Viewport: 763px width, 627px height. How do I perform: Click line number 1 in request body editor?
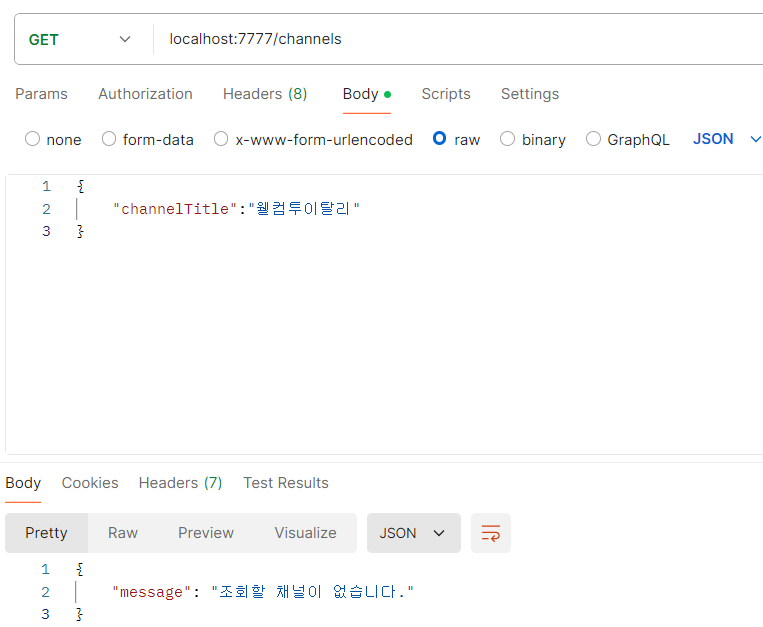tap(46, 186)
